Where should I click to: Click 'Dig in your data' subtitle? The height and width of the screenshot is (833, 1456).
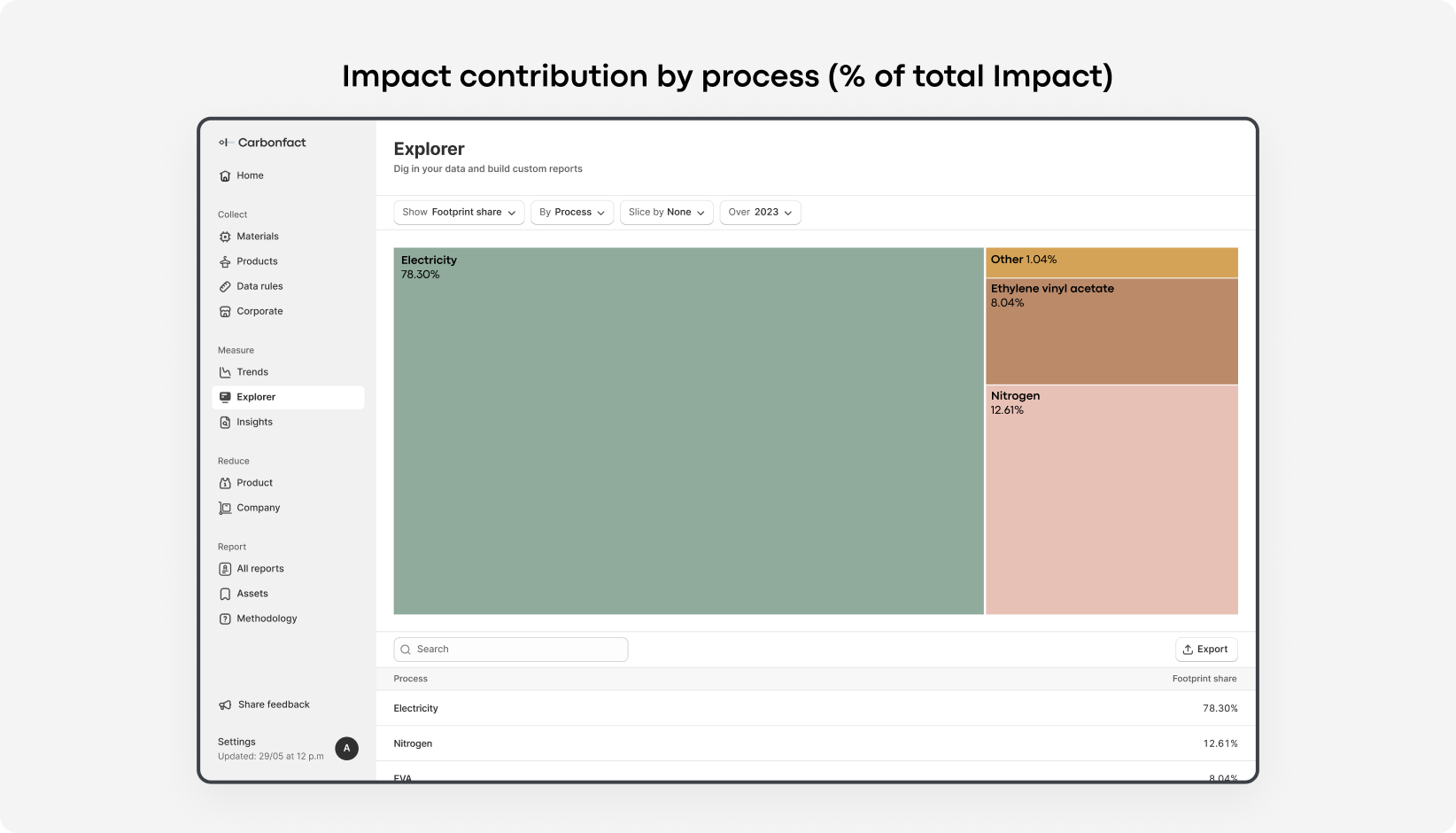(488, 168)
